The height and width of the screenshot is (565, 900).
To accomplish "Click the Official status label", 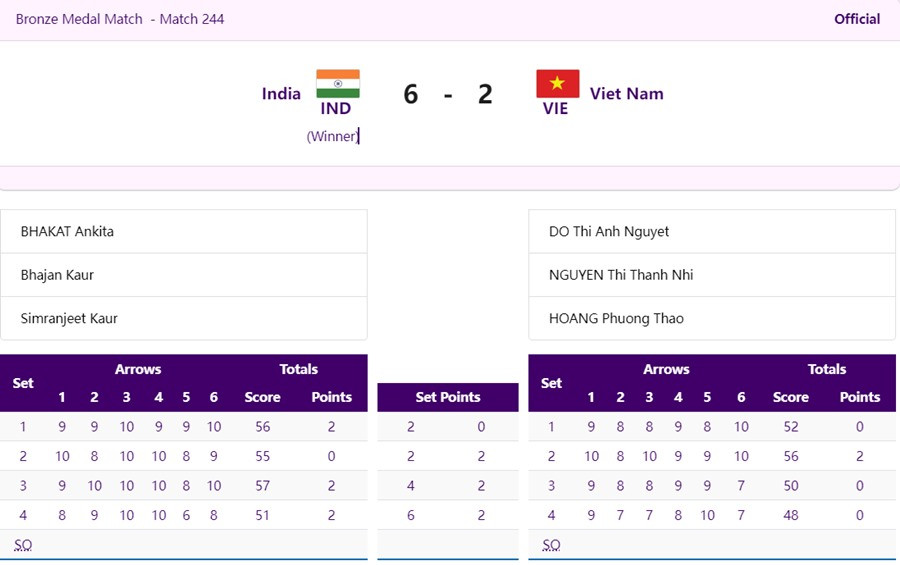I will pos(857,19).
